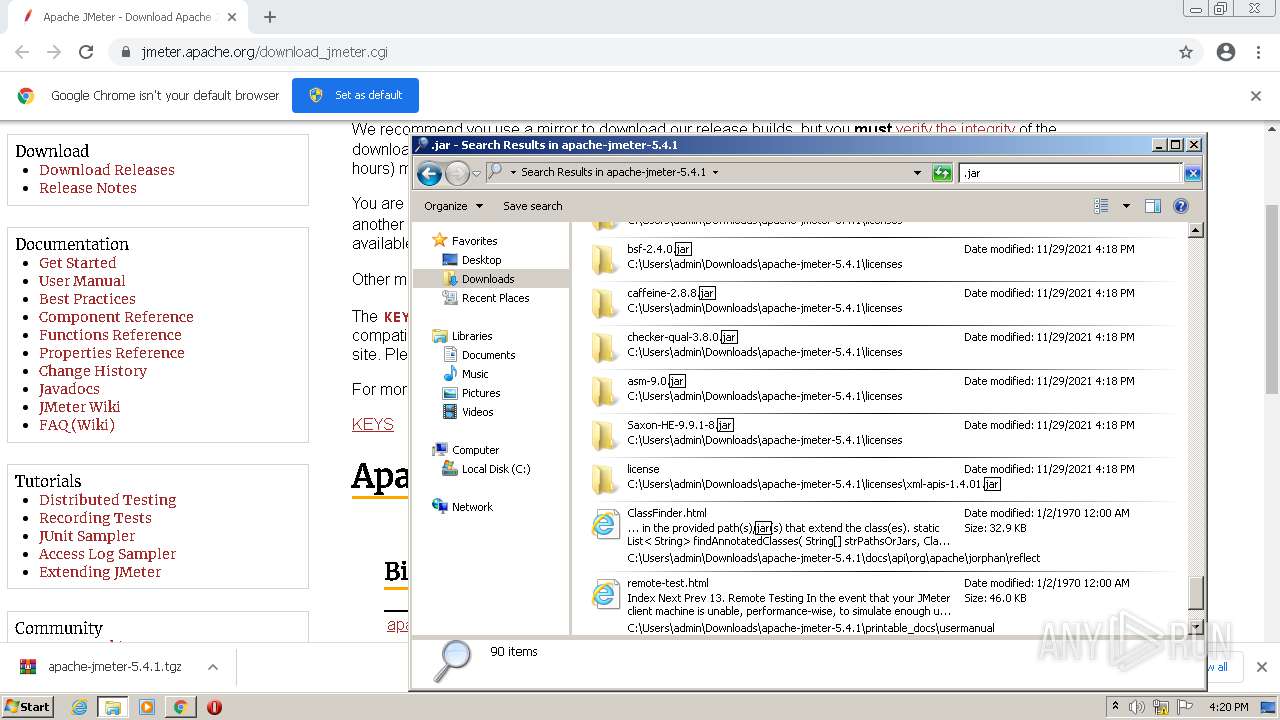
Task: Open Windows Media Player from the taskbar
Action: (x=147, y=707)
